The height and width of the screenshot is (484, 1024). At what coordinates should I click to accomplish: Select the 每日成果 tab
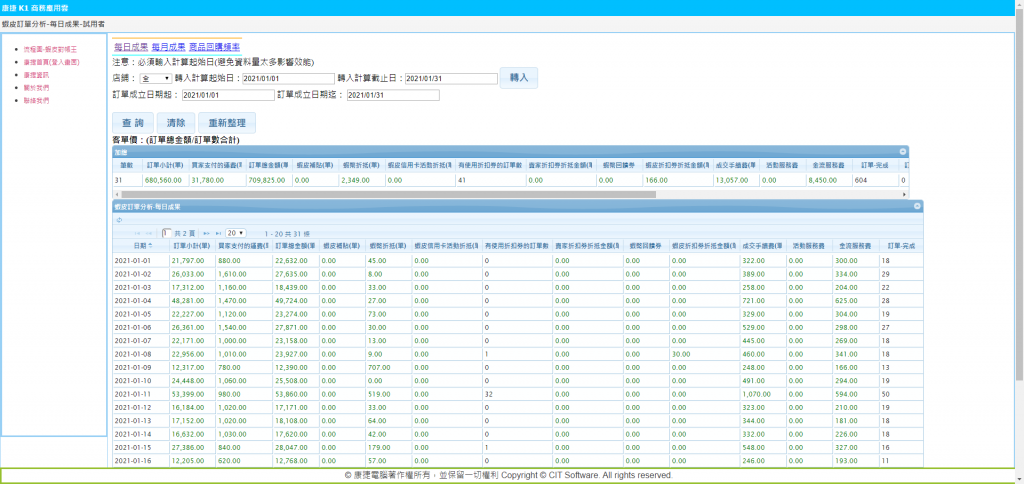tap(130, 47)
